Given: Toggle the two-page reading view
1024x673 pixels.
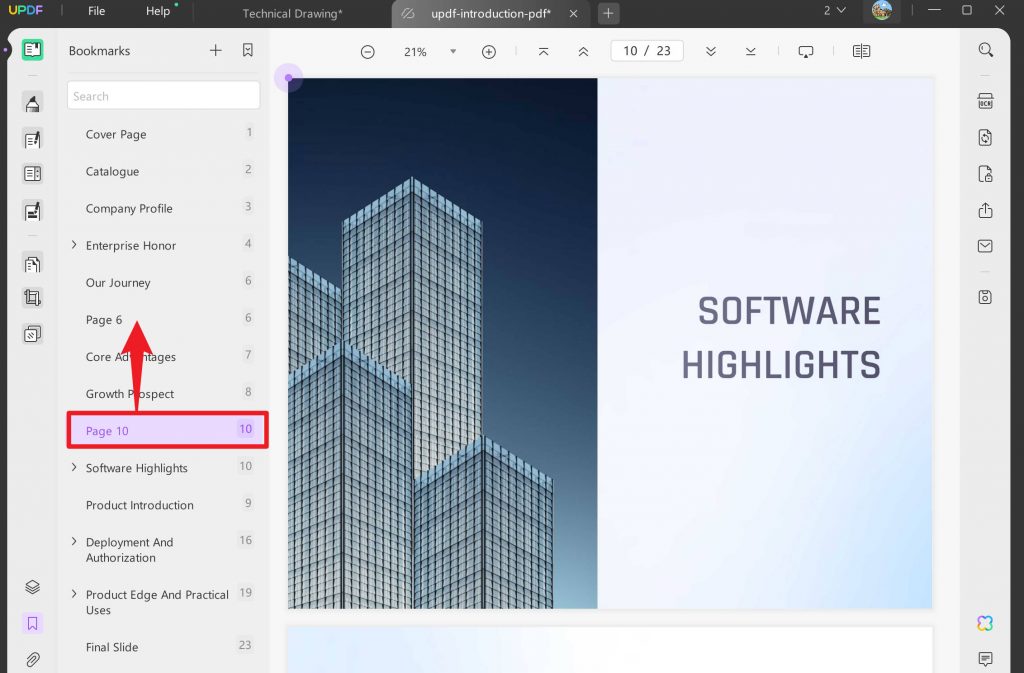Looking at the screenshot, I should point(861,52).
